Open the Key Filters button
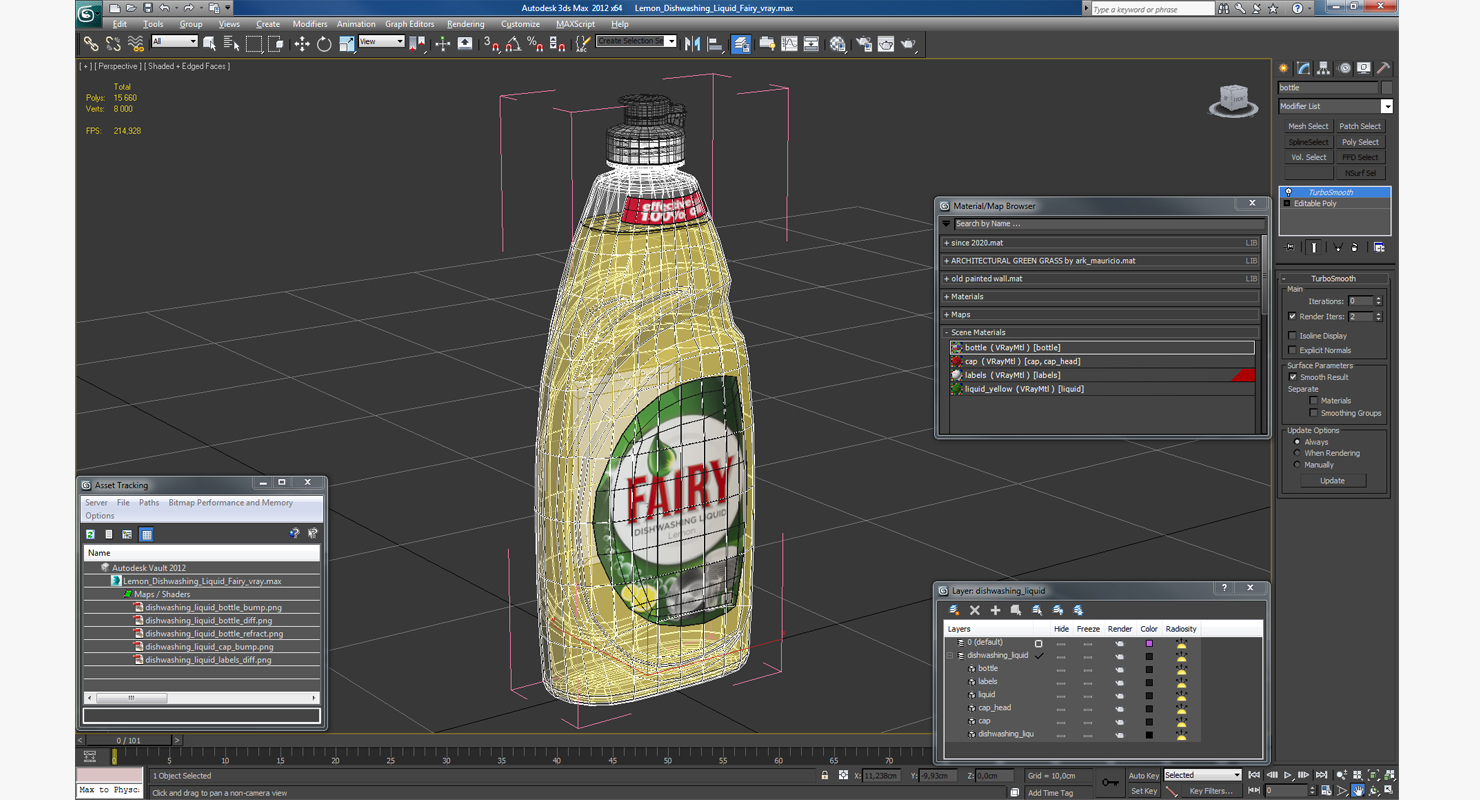This screenshot has width=1480, height=800. coord(1210,791)
